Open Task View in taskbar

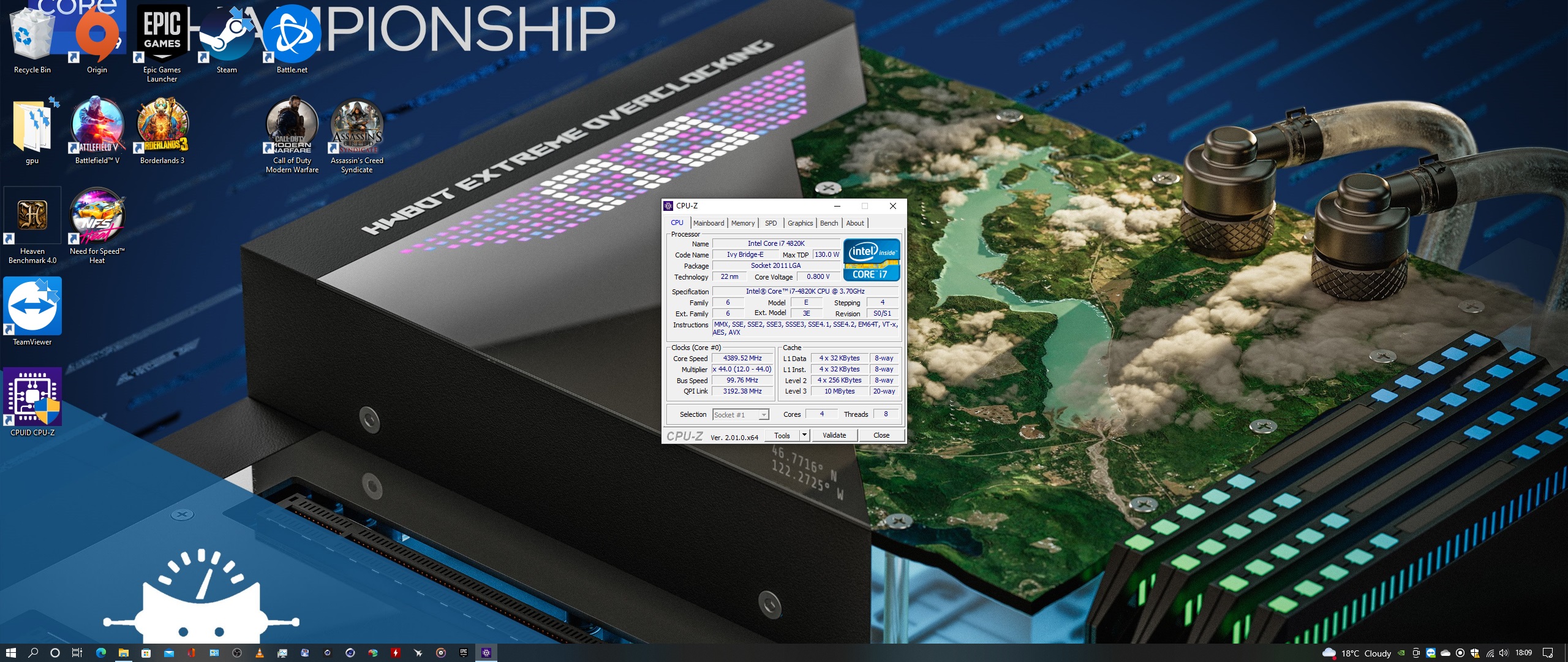[77, 653]
